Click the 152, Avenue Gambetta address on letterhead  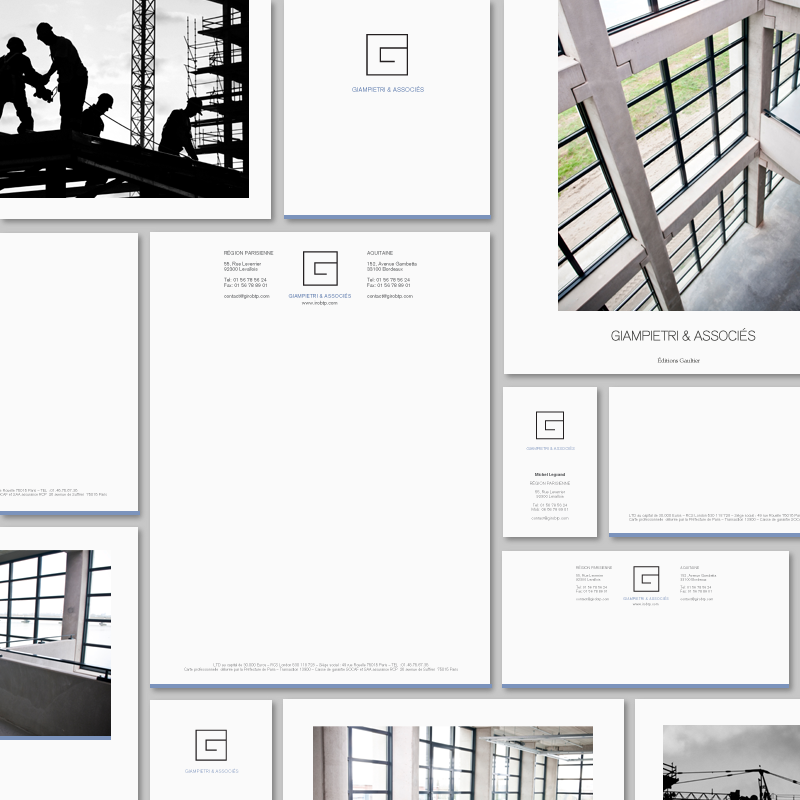392,266
